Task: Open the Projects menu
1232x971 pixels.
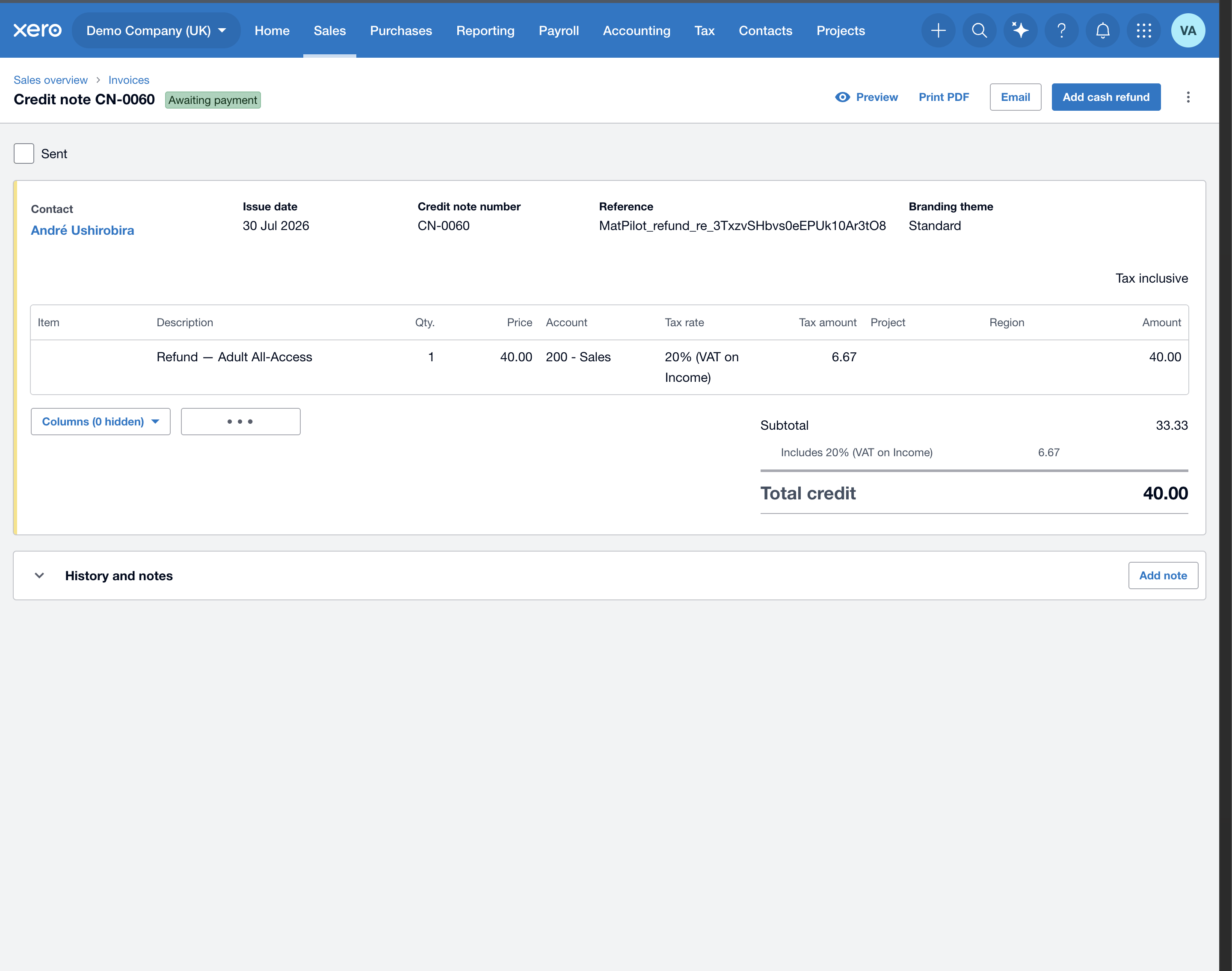Action: (841, 31)
